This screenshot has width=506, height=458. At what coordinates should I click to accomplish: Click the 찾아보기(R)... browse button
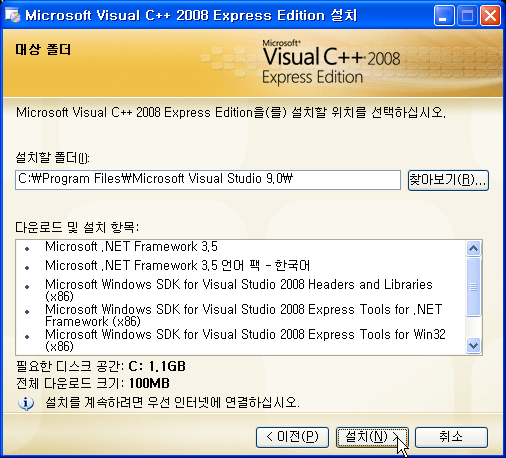tap(448, 180)
